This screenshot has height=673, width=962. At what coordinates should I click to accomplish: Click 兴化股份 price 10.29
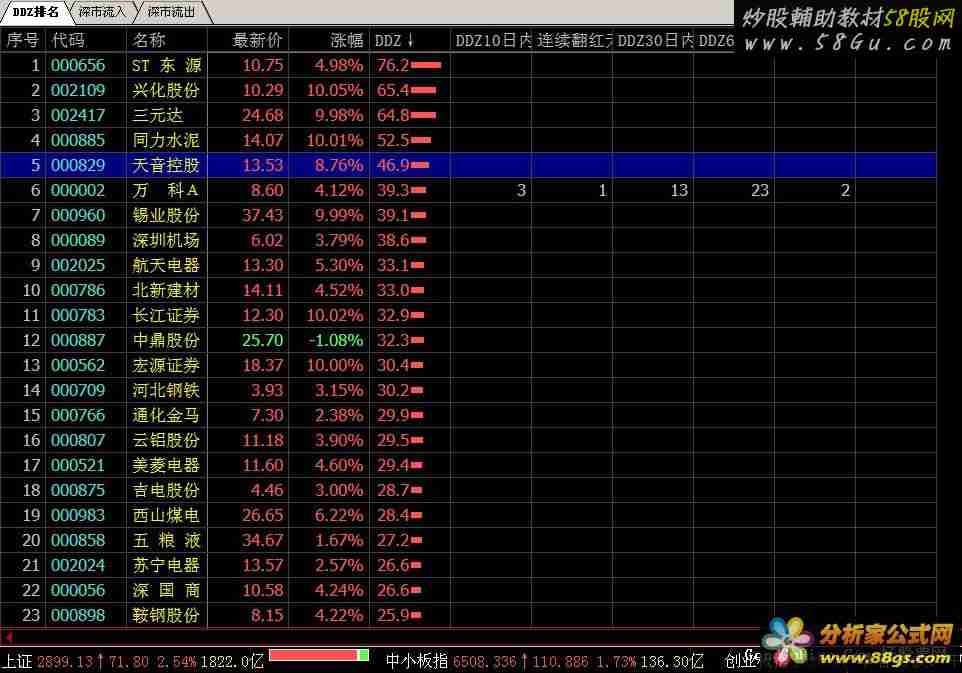[x=263, y=90]
